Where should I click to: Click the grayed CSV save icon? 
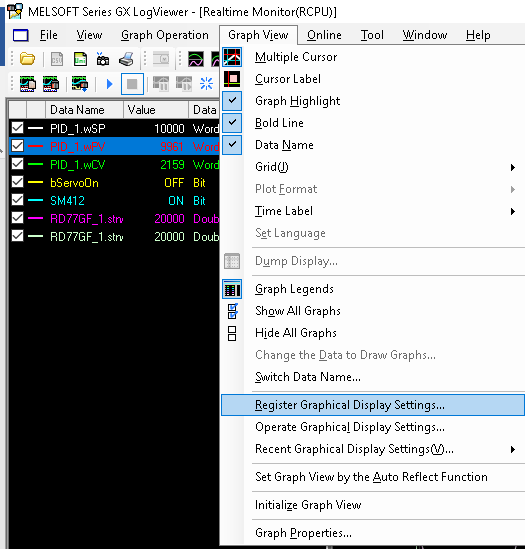(x=57, y=59)
